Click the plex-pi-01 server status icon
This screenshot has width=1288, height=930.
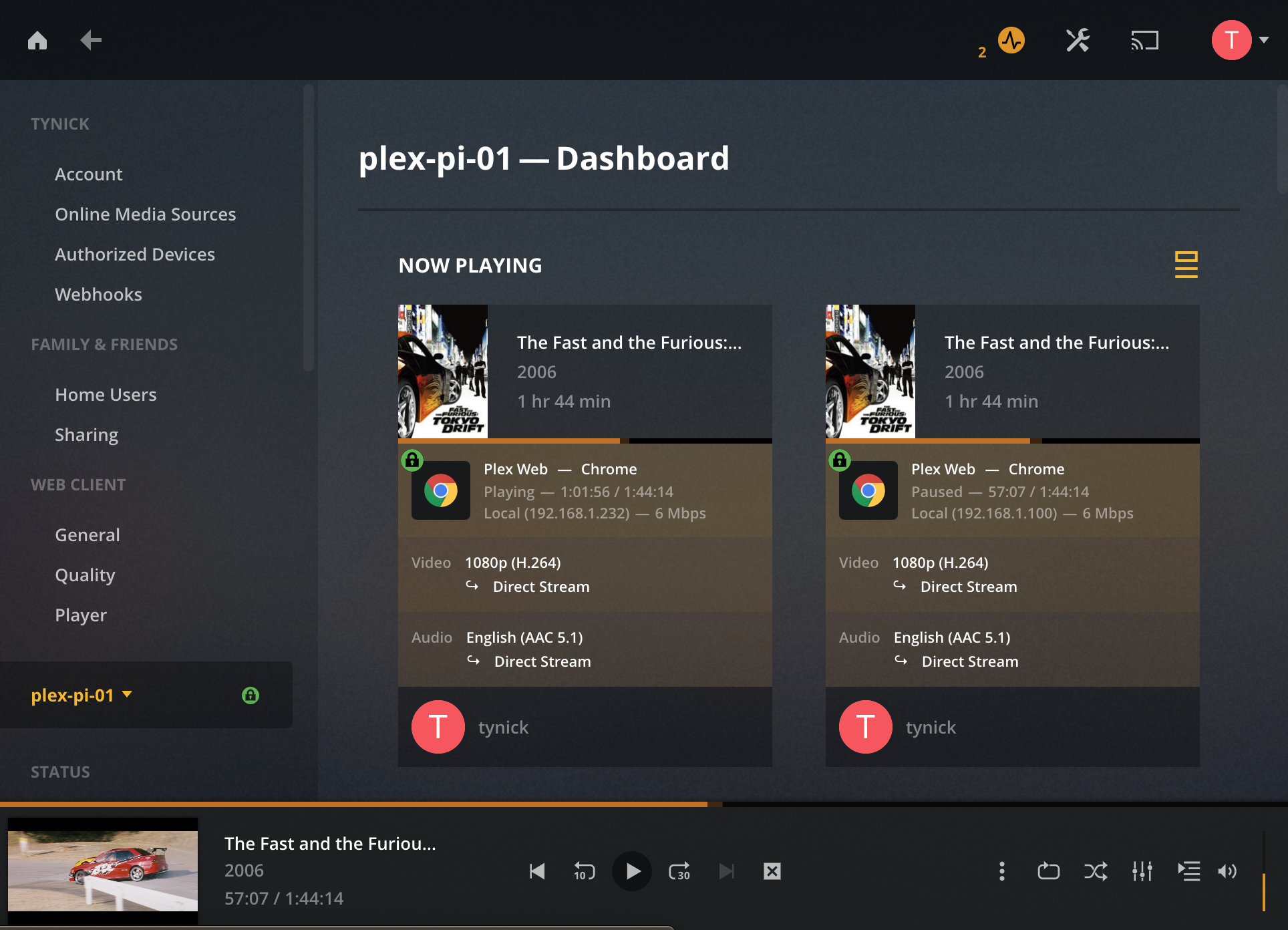point(252,695)
